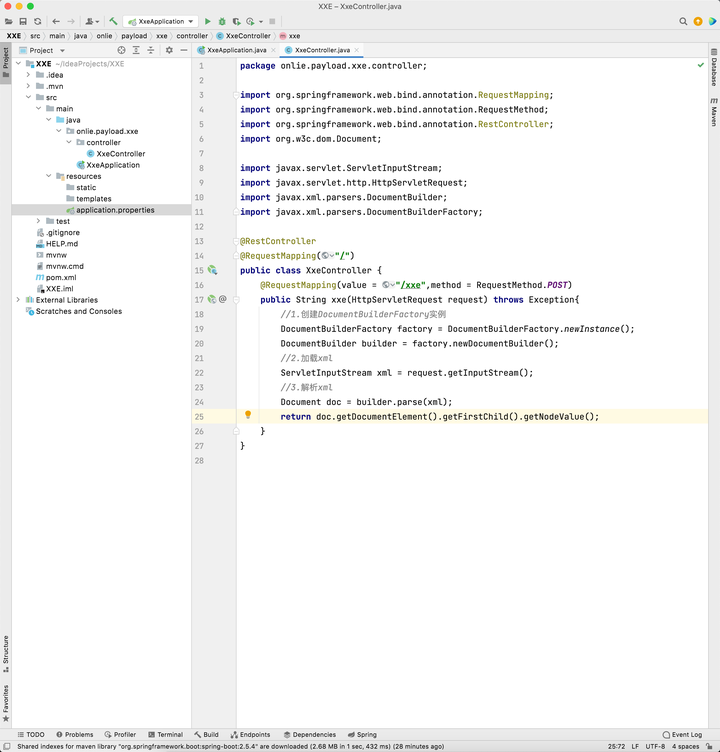Open the XxeApplication run configuration dropdown
The image size is (720, 752).
pos(160,21)
